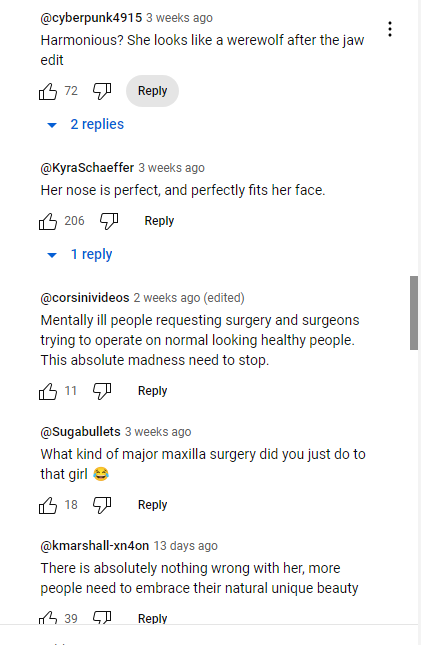
Task: Click the vertical scrollbar thumb
Action: click(x=414, y=313)
